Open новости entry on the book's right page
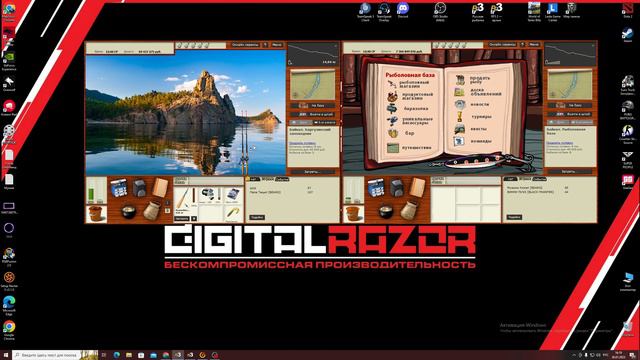 tap(472, 104)
